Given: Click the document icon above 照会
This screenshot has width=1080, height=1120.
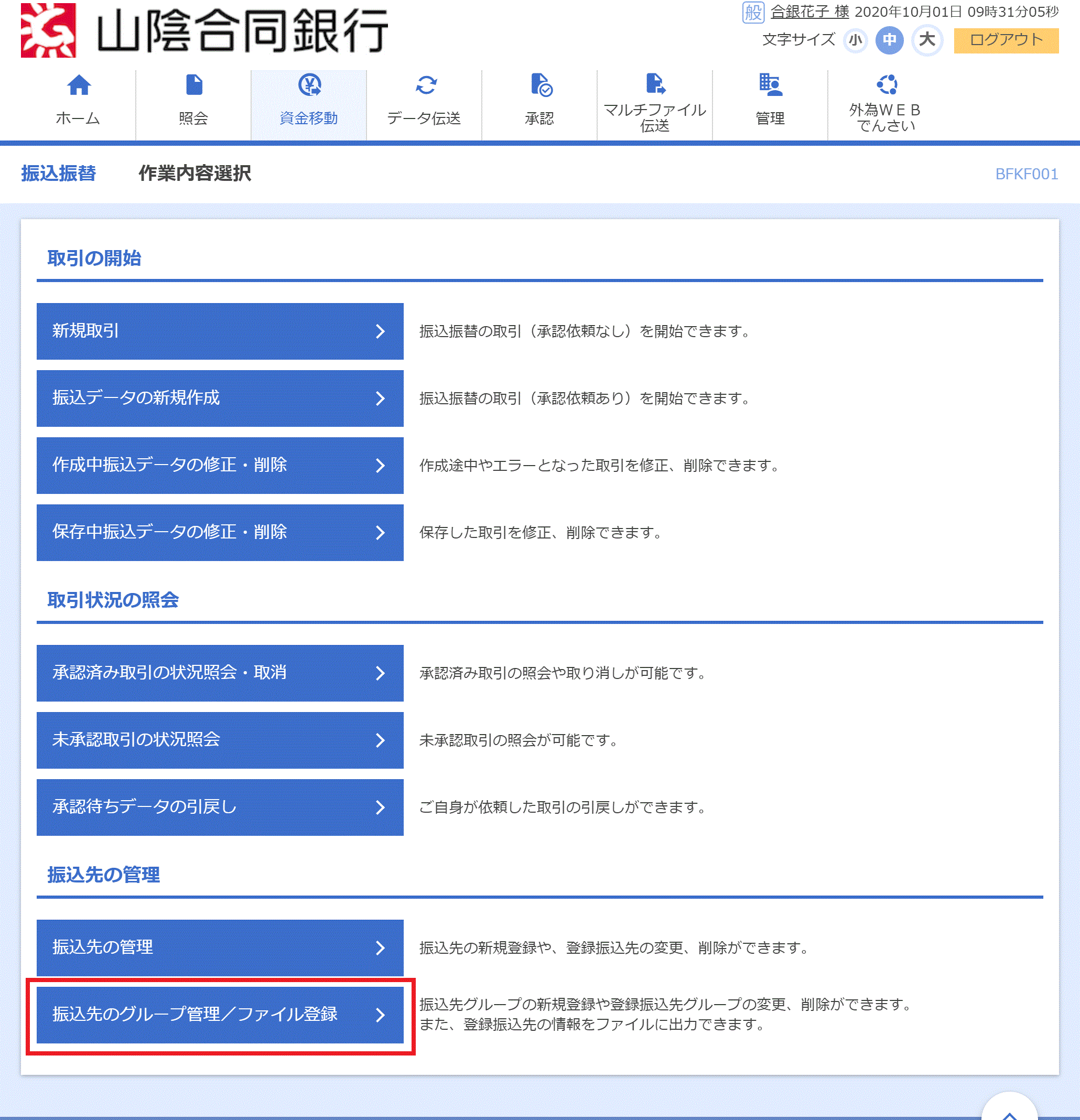Looking at the screenshot, I should (195, 84).
